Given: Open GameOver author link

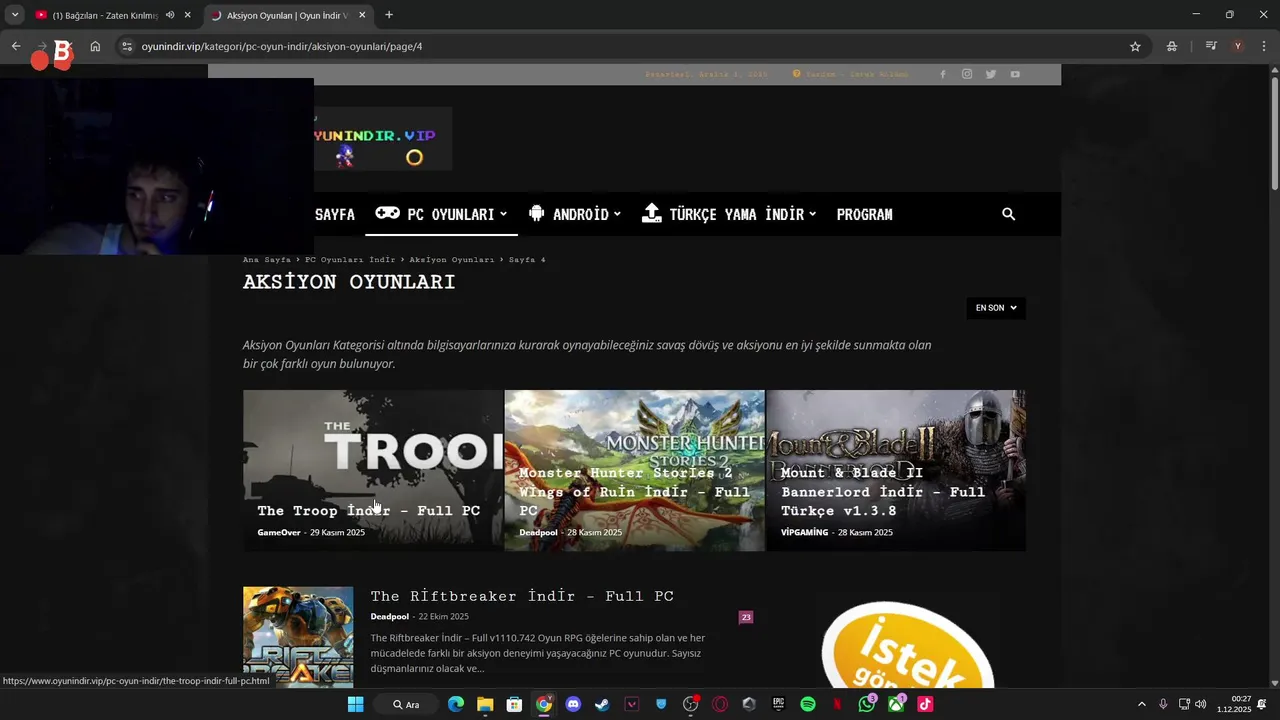Looking at the screenshot, I should (x=279, y=533).
